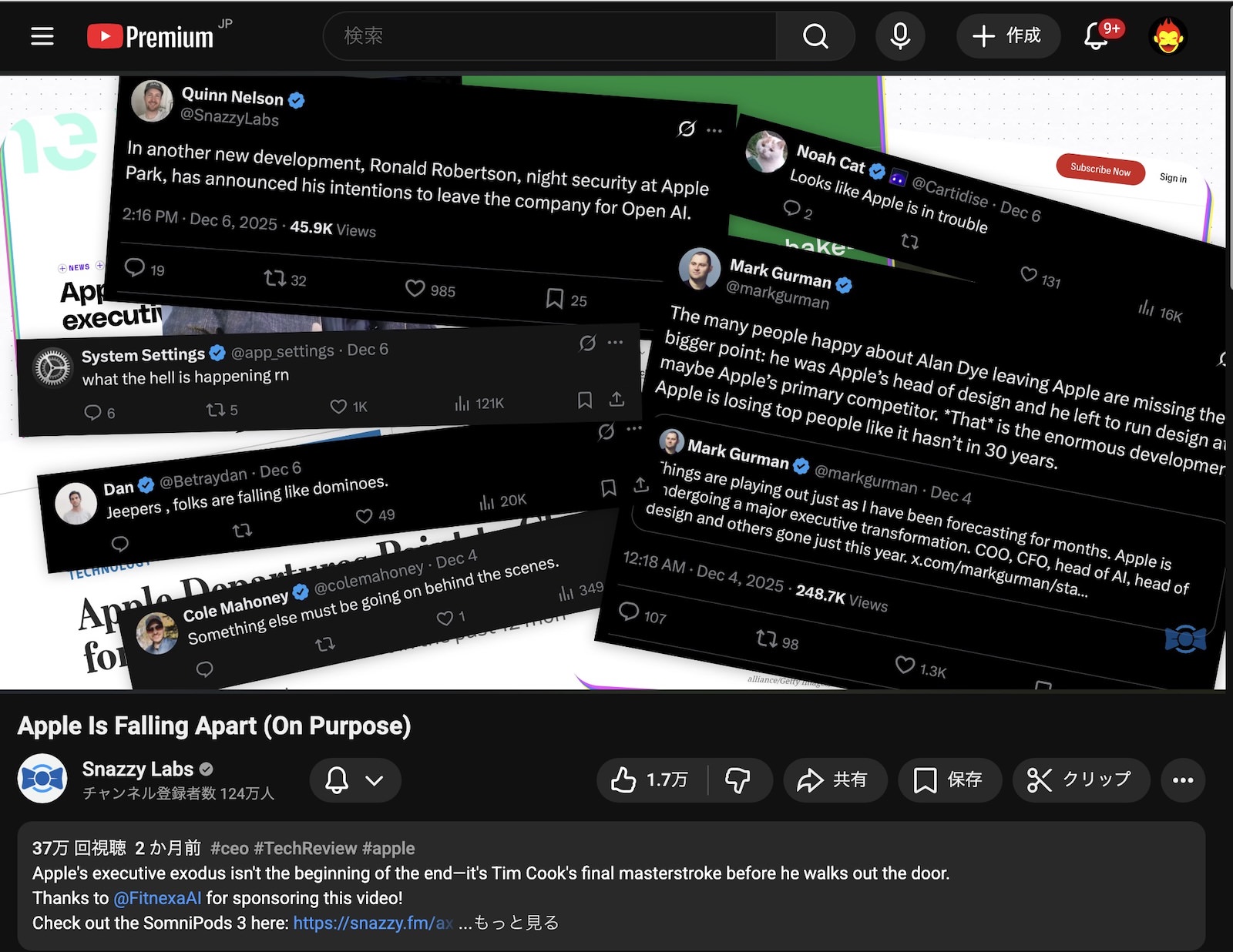Open the hamburger guide menu
This screenshot has width=1233, height=952.
[42, 36]
